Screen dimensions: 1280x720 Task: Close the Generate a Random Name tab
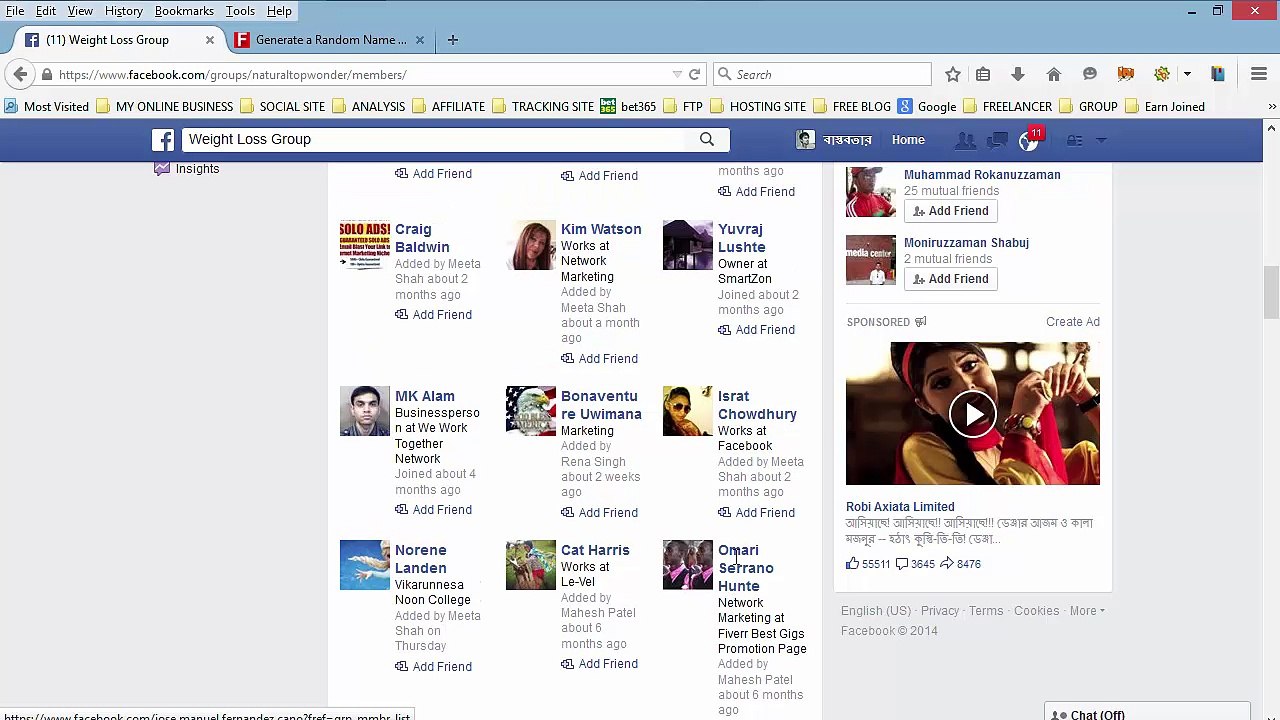click(x=420, y=40)
